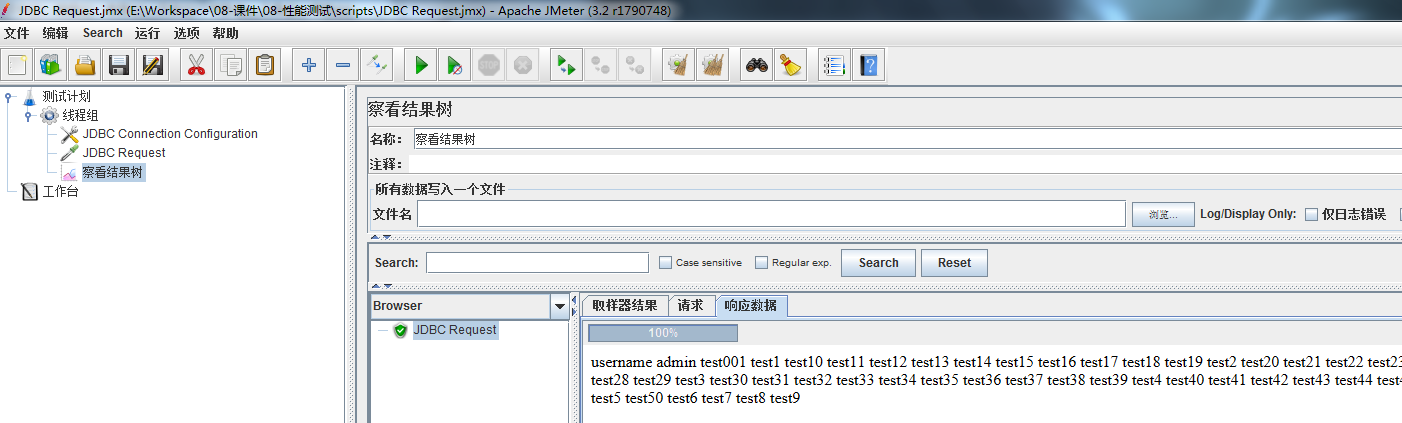The image size is (1402, 423).
Task: Open the 选项 menu
Action: point(187,33)
